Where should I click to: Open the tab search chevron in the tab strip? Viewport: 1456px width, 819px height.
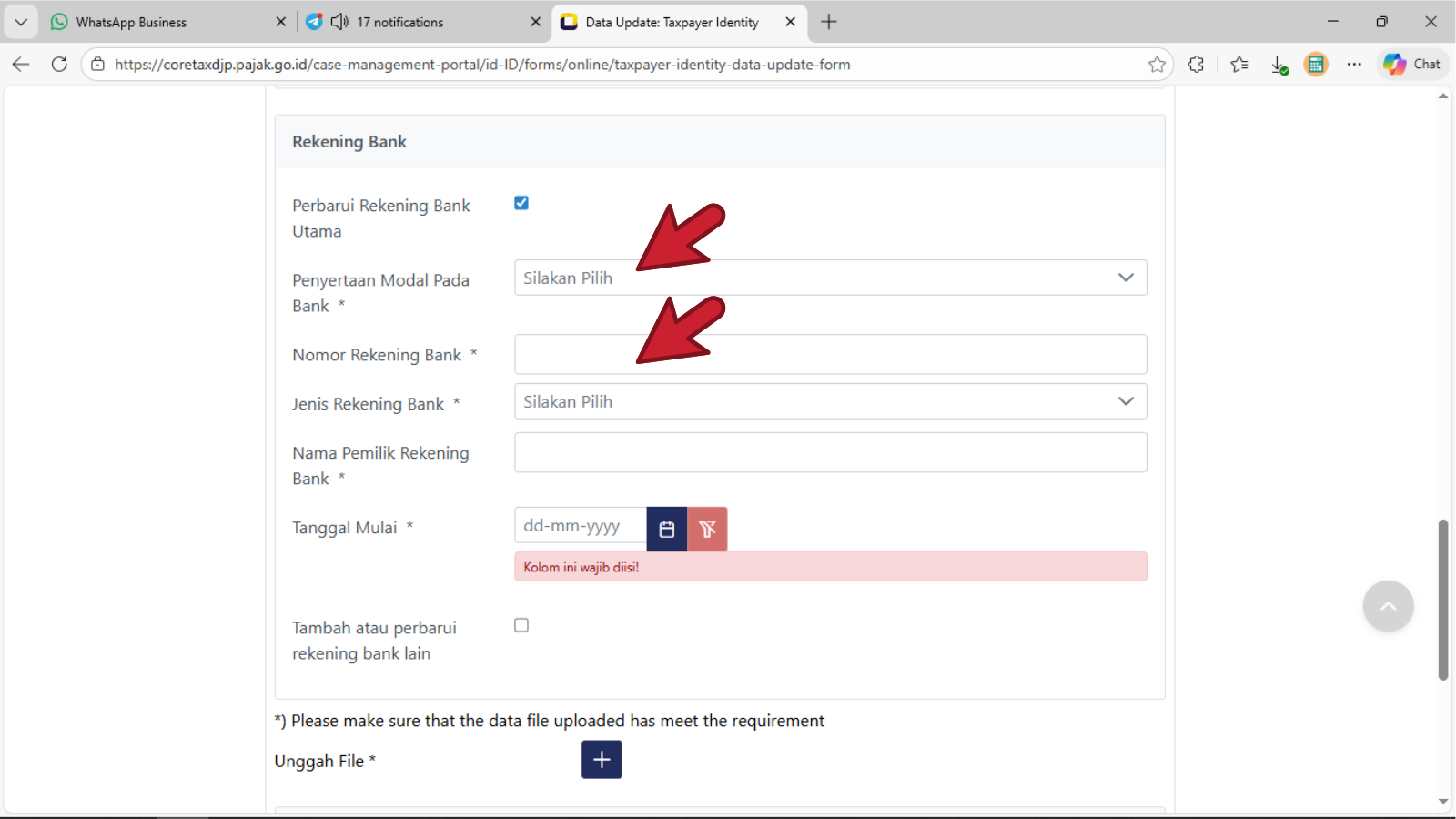coord(21,22)
